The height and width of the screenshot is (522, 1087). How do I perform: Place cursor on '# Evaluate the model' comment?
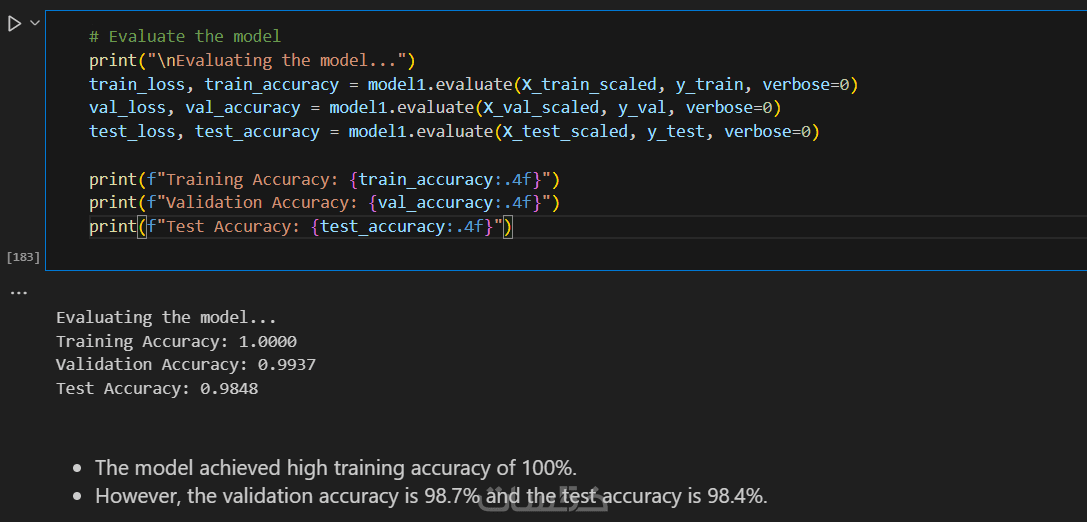[x=185, y=36]
